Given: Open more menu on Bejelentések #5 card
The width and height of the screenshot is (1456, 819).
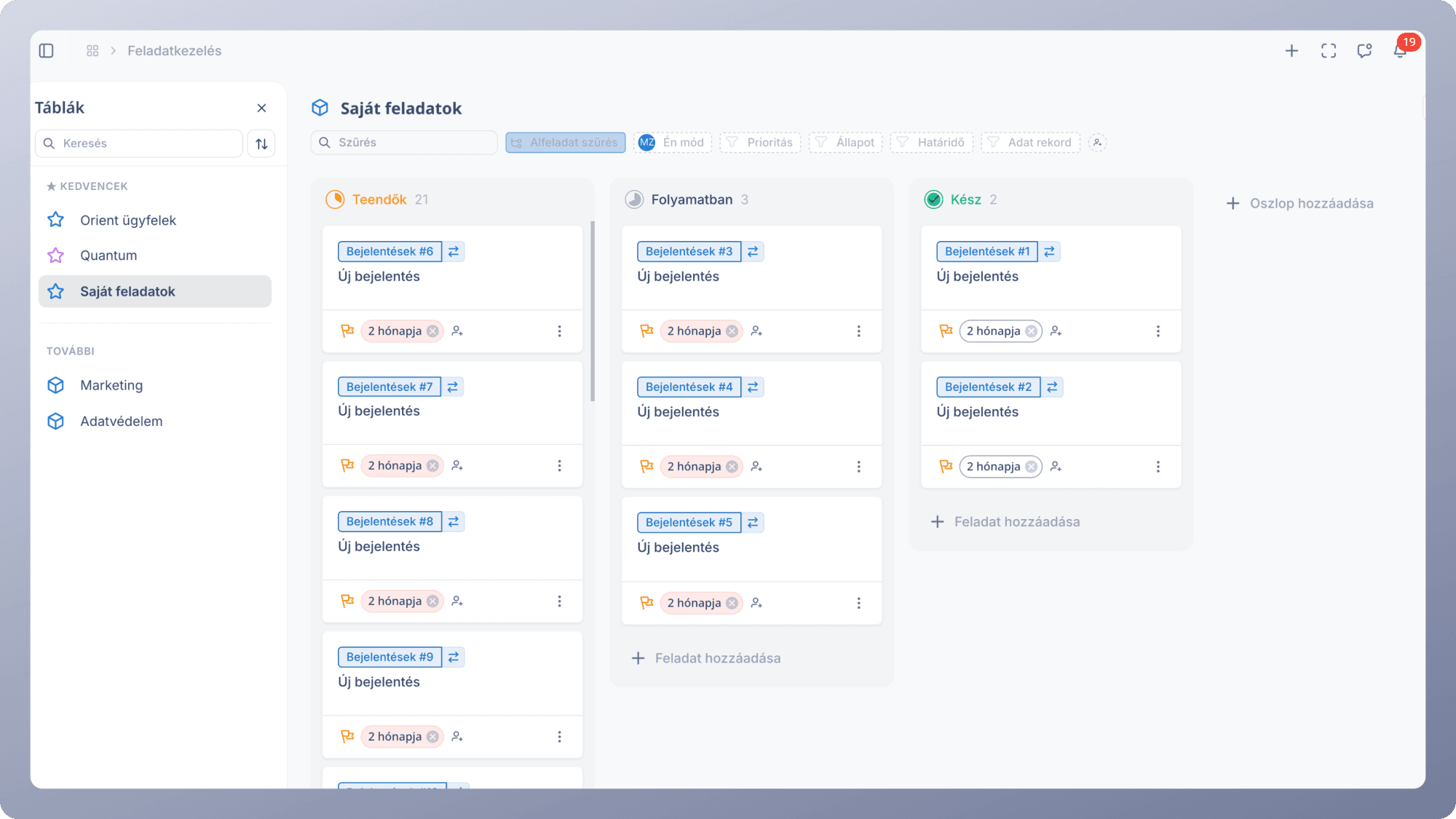Looking at the screenshot, I should point(858,604).
